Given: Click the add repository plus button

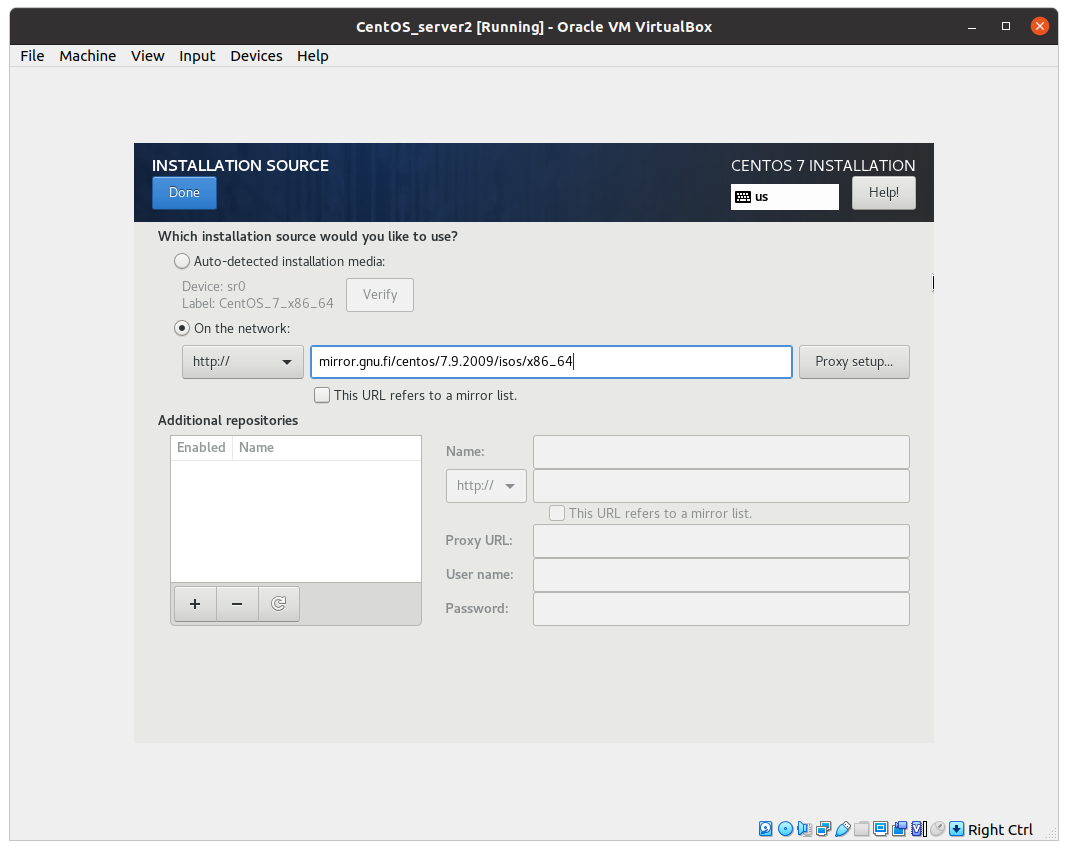Looking at the screenshot, I should point(195,604).
